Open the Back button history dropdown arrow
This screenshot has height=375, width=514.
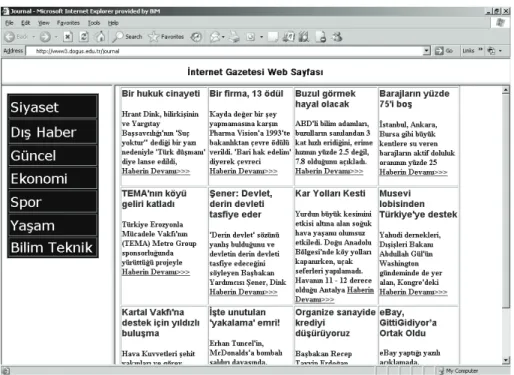click(34, 37)
